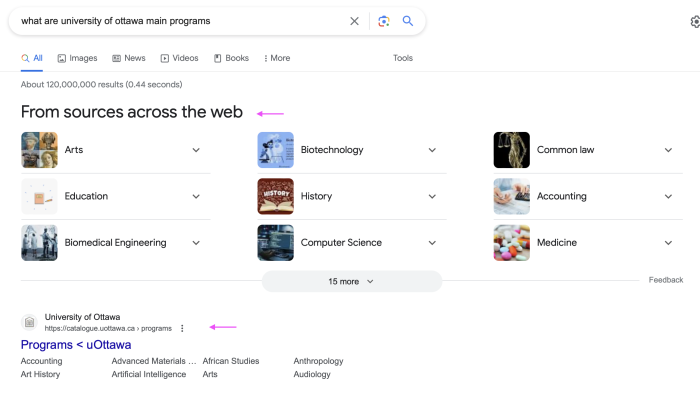Screen dimensions: 700x394
Task: Click the Computer Science label
Action: [x=341, y=243]
